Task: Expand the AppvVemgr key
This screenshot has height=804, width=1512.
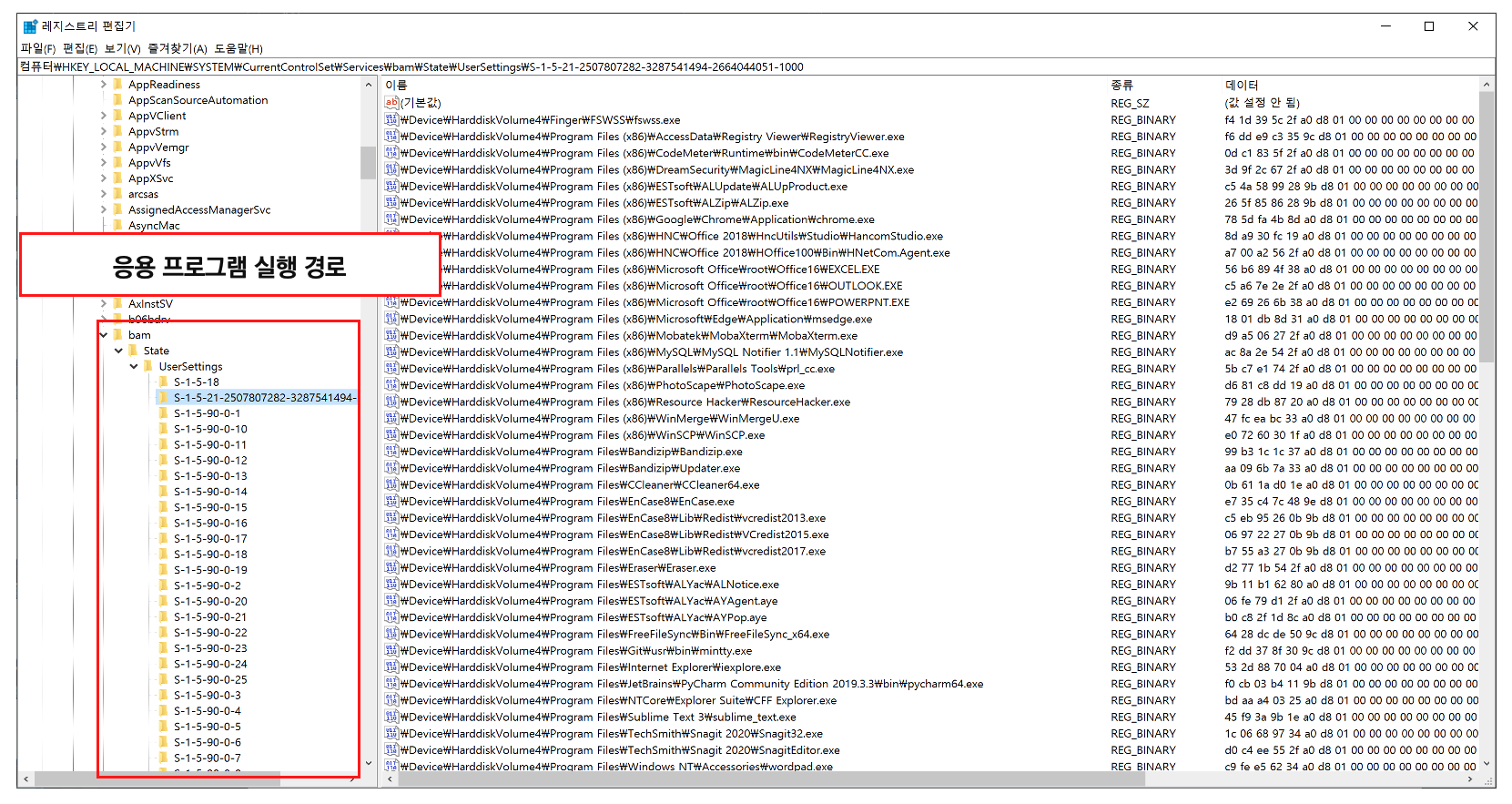Action: click(103, 147)
